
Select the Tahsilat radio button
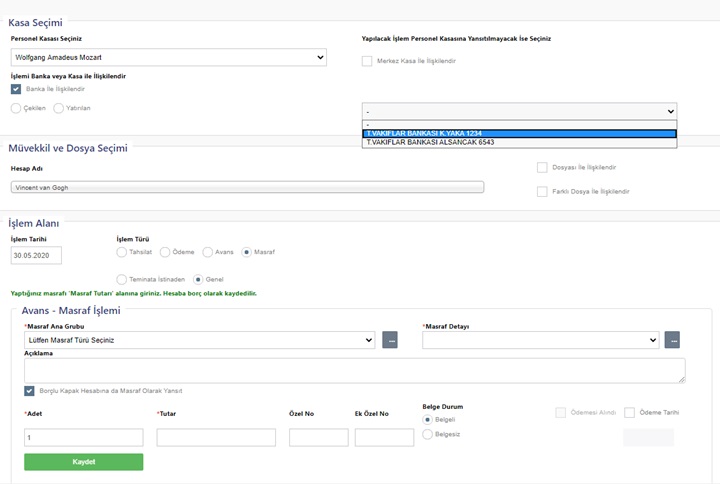pos(122,252)
